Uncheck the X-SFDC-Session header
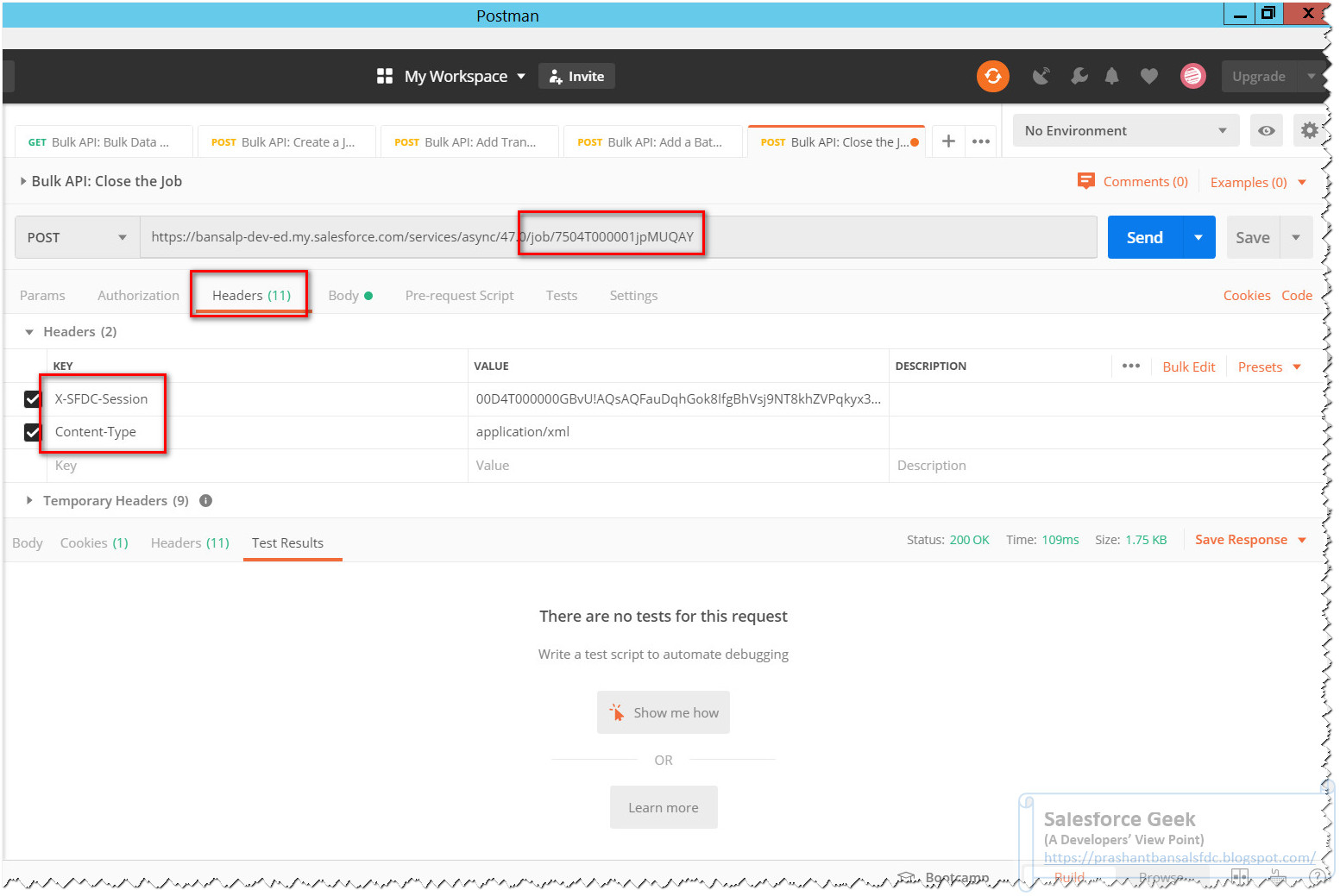The height and width of the screenshot is (896, 1340). point(33,399)
